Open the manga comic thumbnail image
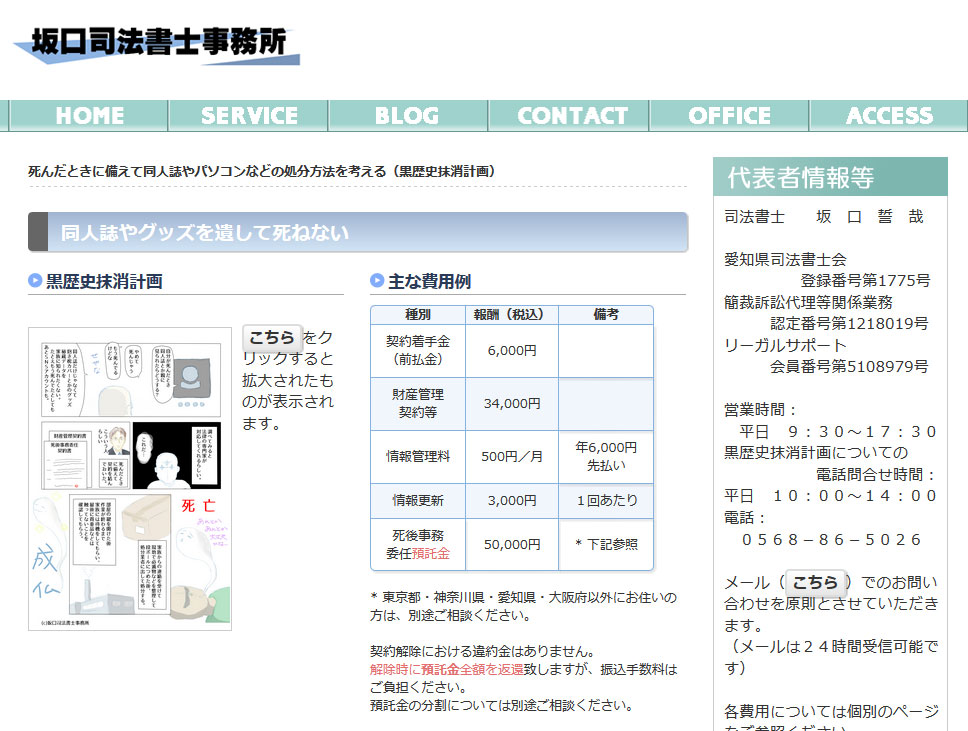The image size is (968, 731). [x=130, y=475]
